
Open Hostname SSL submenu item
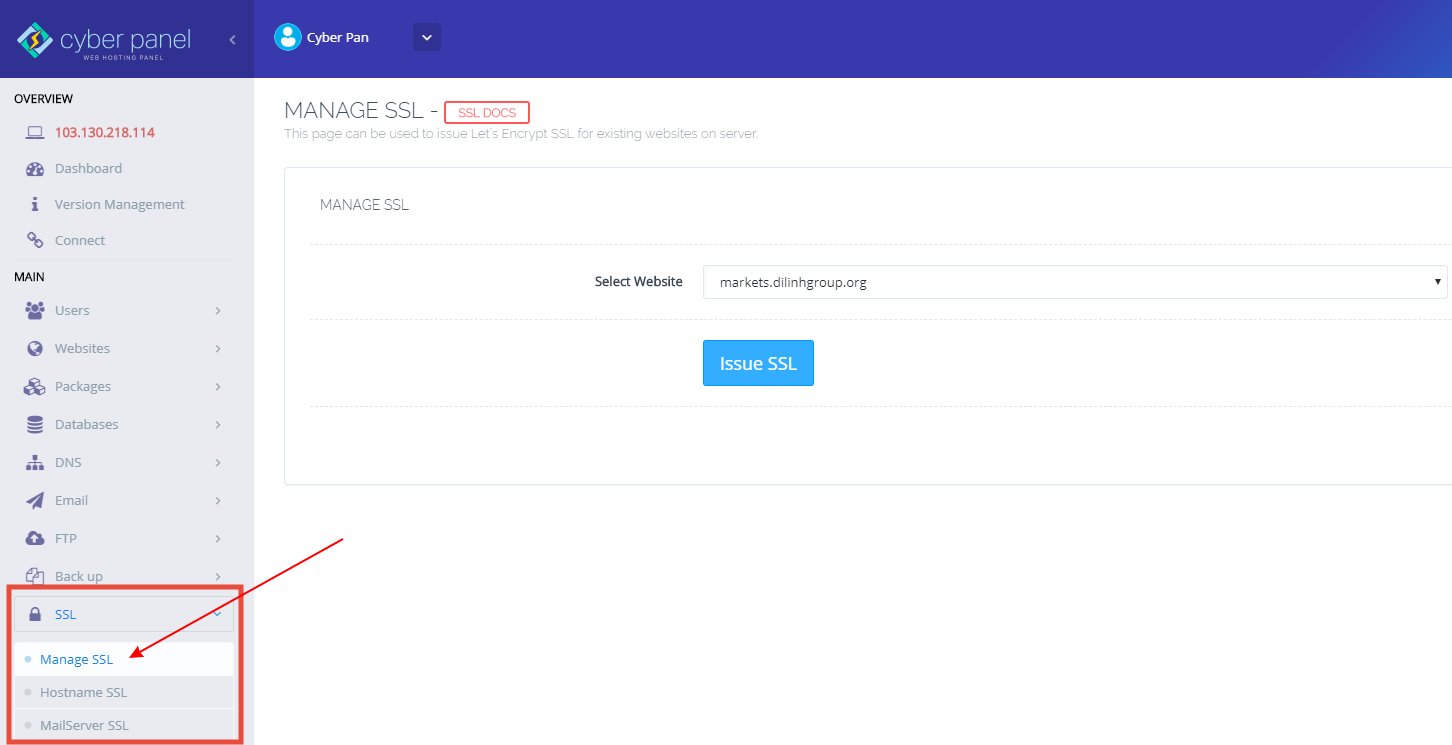pos(124,692)
